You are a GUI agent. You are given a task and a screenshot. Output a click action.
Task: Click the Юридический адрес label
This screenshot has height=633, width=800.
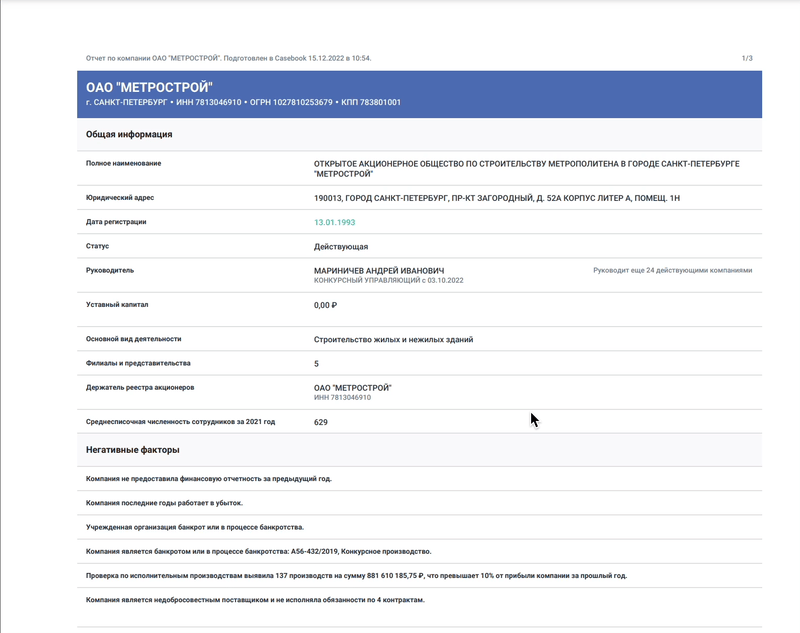click(x=120, y=197)
